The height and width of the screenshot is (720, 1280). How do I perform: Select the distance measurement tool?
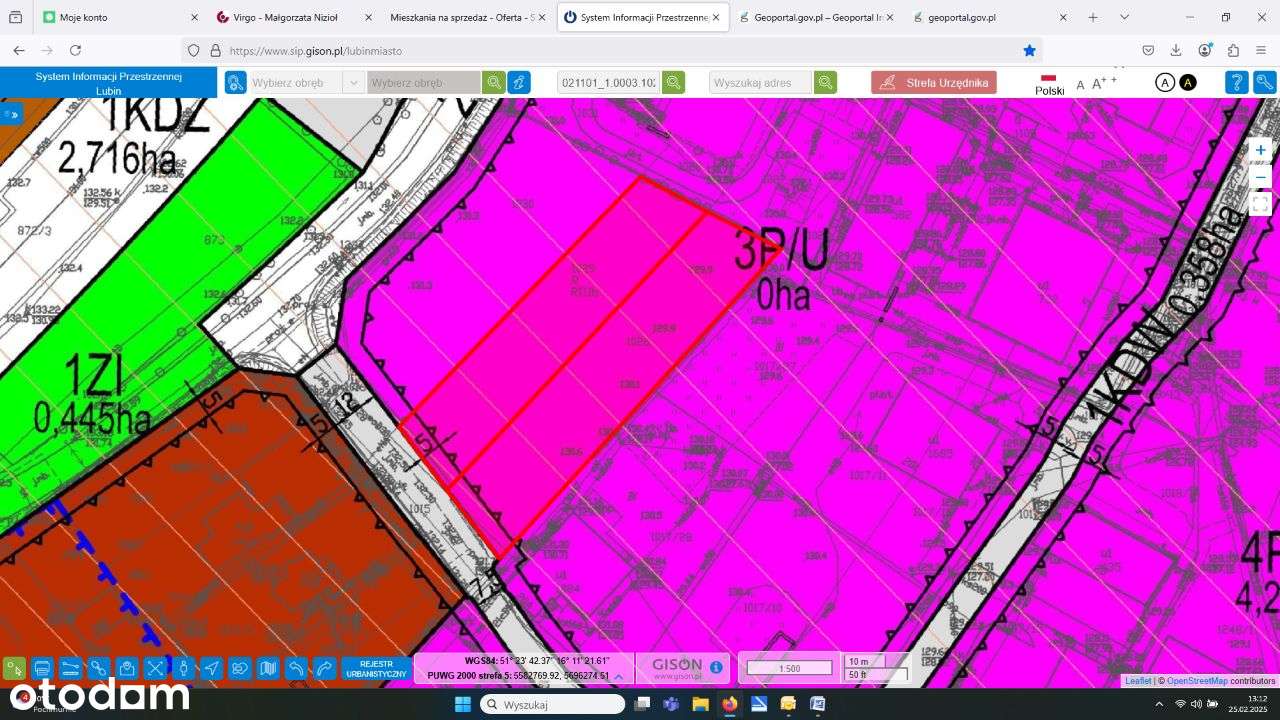click(70, 668)
